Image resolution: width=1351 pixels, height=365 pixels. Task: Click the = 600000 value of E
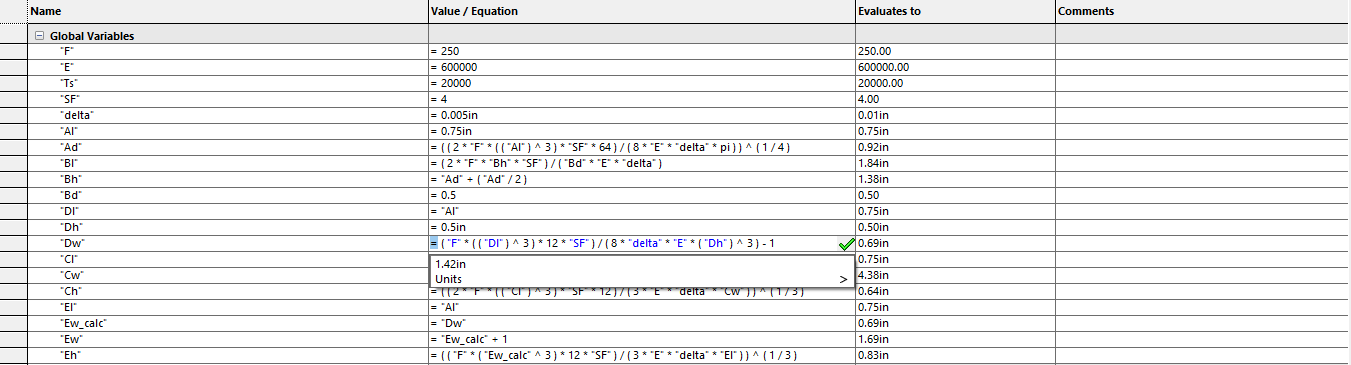pos(641,67)
